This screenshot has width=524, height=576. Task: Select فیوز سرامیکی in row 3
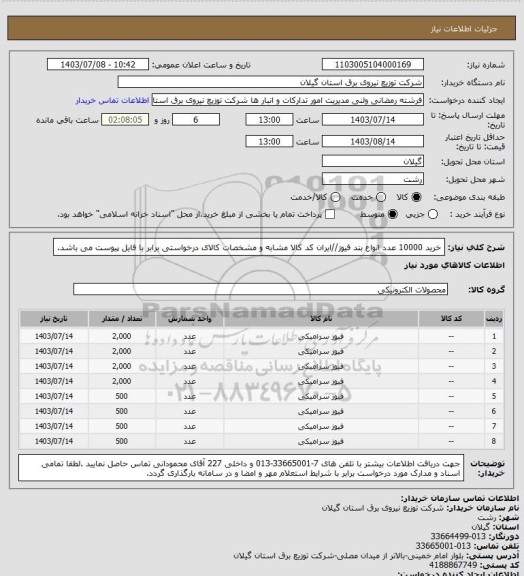click(x=321, y=367)
